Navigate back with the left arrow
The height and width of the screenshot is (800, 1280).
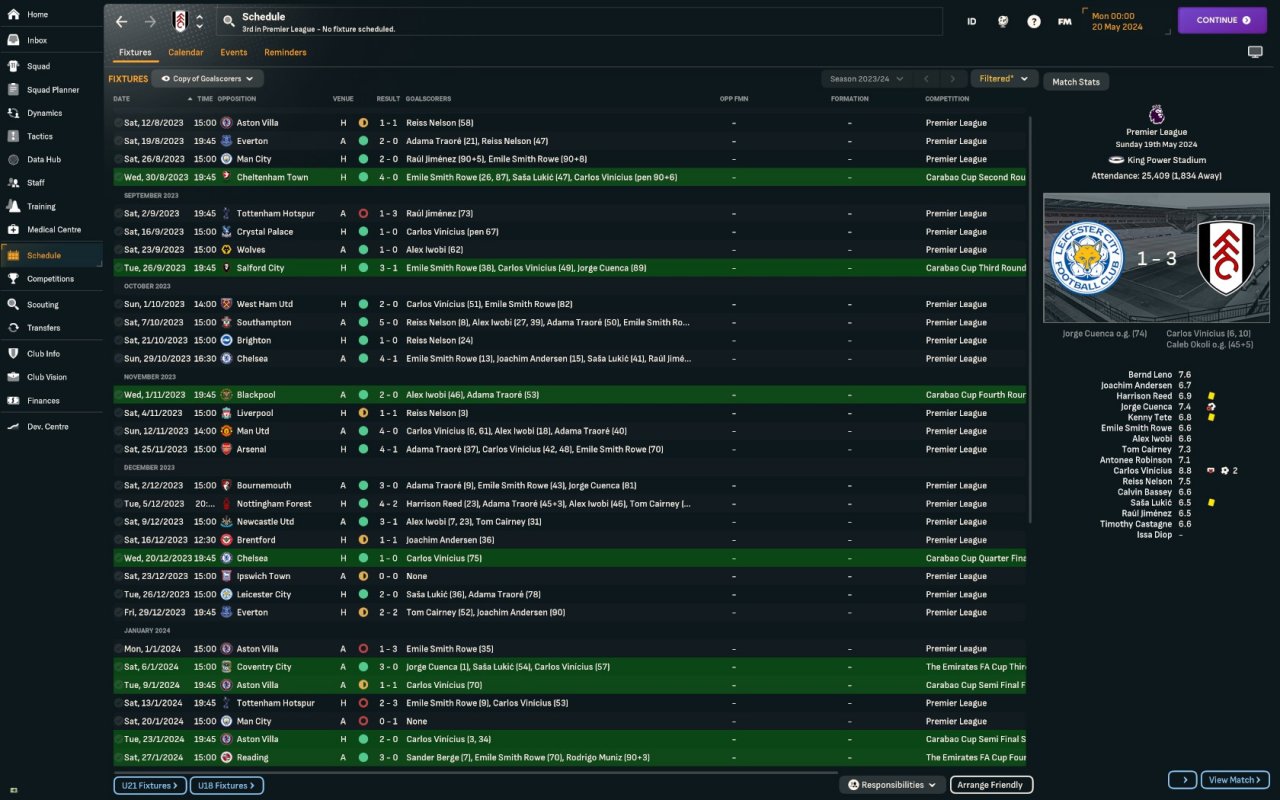coord(121,21)
